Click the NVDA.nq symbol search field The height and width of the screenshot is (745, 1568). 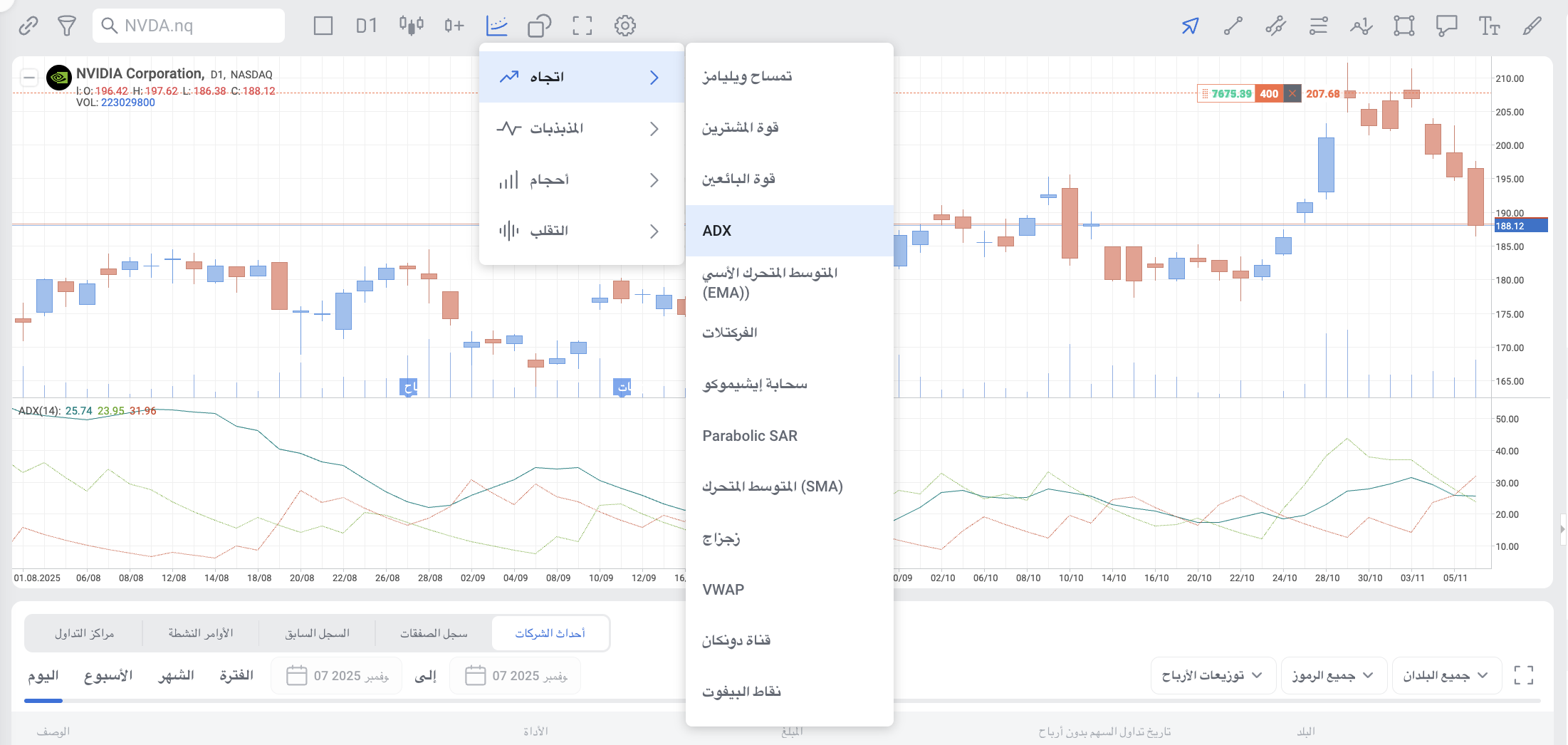point(189,26)
